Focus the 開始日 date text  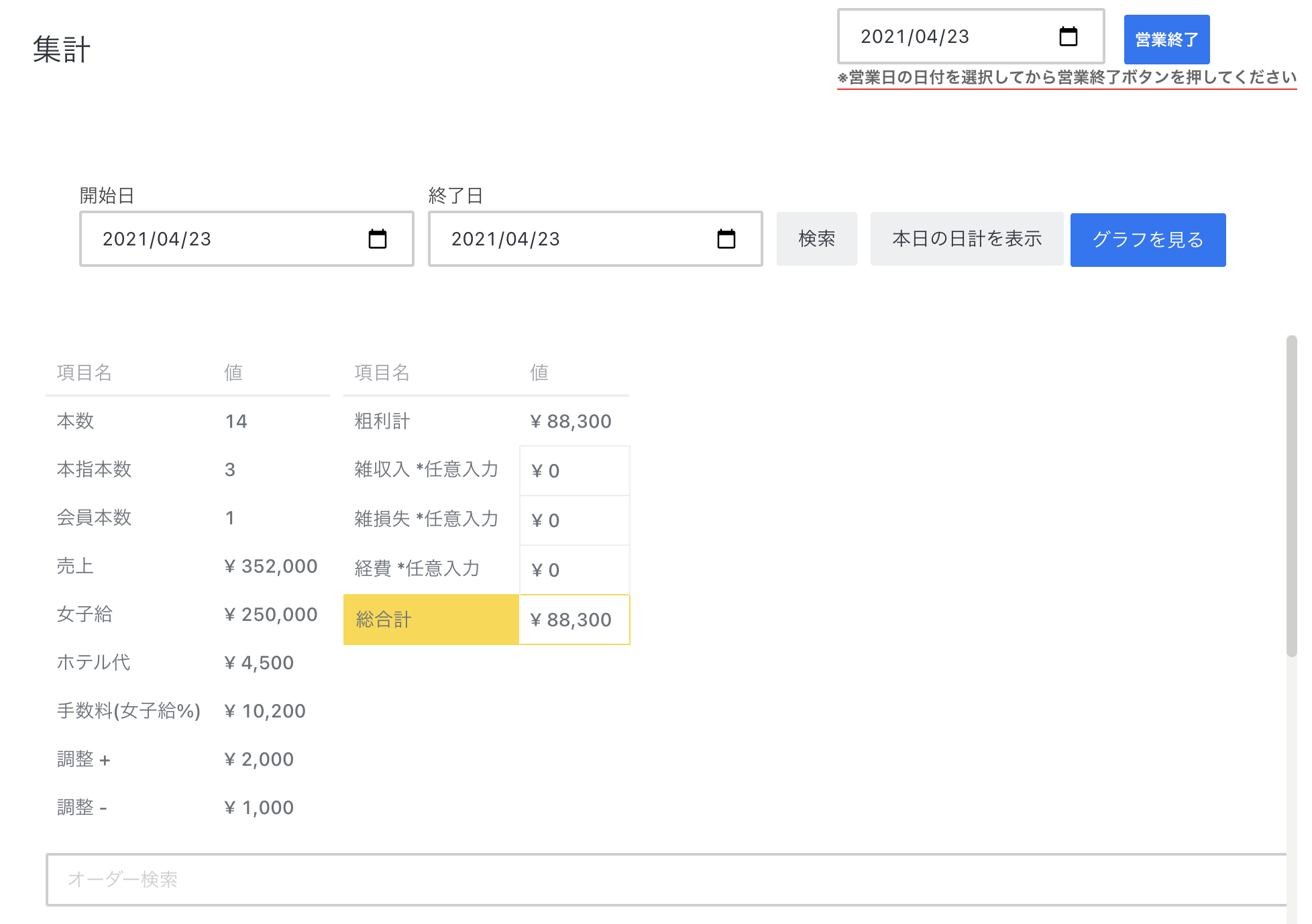[157, 239]
